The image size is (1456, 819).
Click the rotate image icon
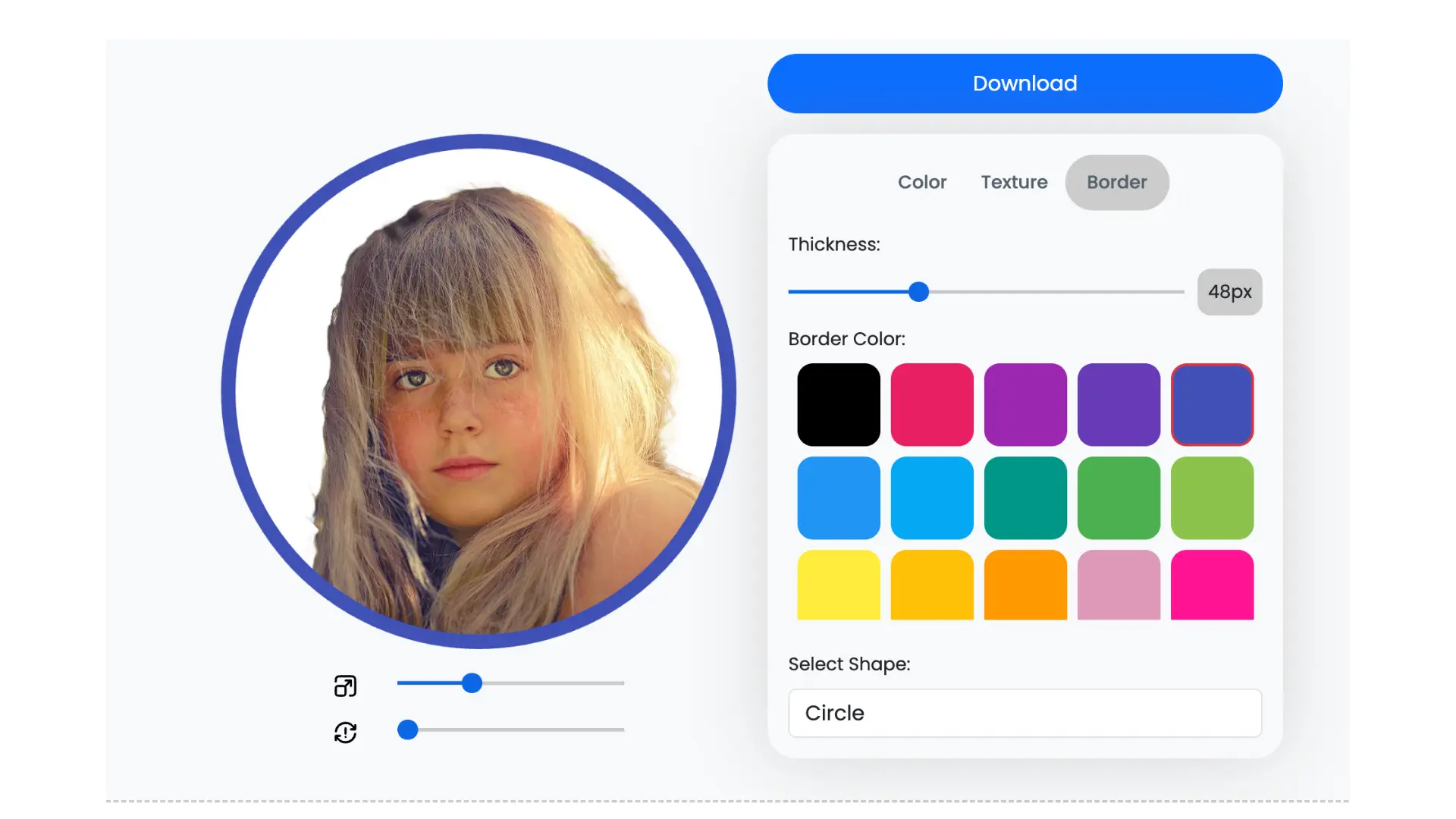tap(345, 732)
